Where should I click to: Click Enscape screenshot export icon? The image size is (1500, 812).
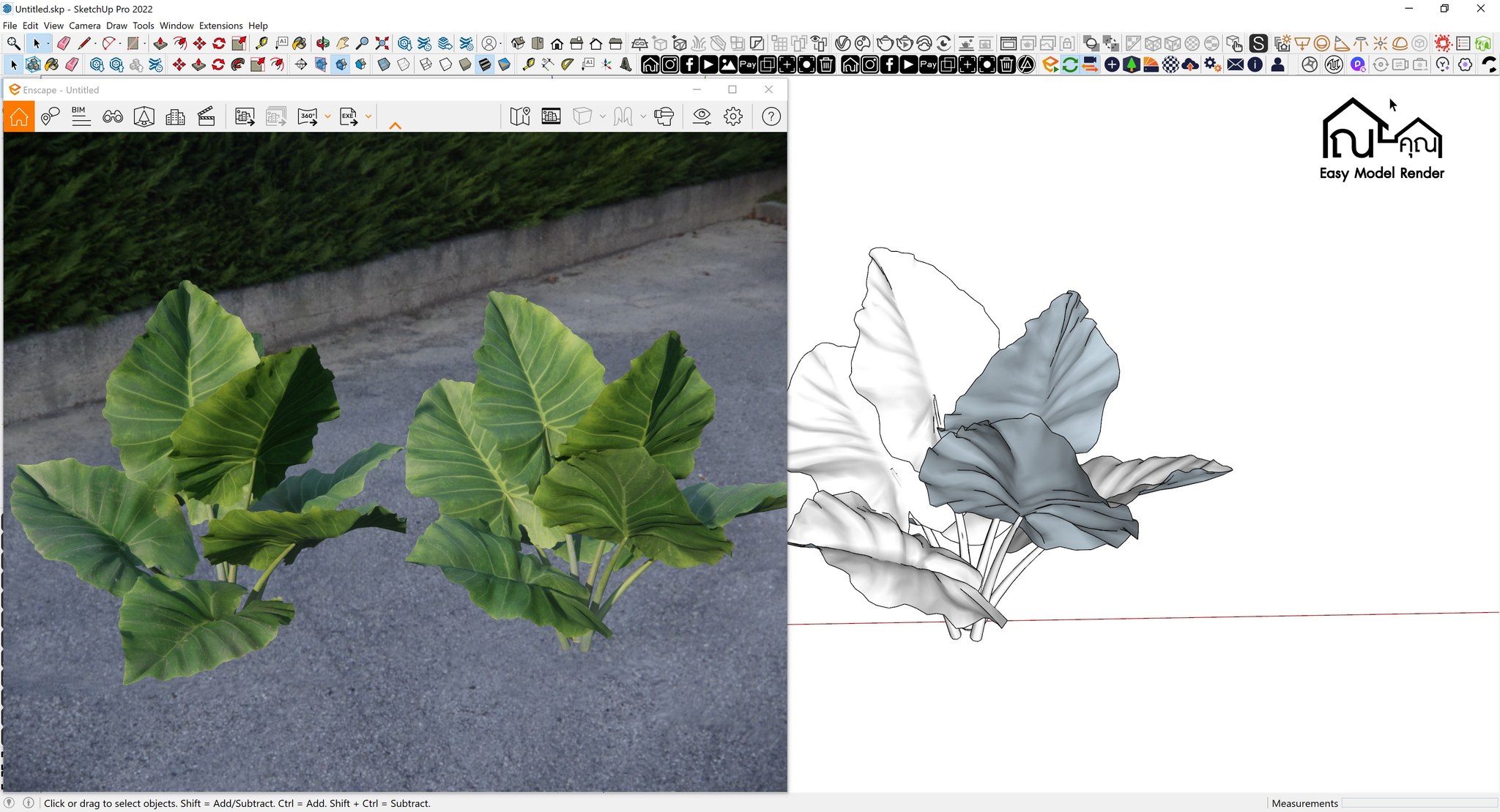(x=245, y=116)
